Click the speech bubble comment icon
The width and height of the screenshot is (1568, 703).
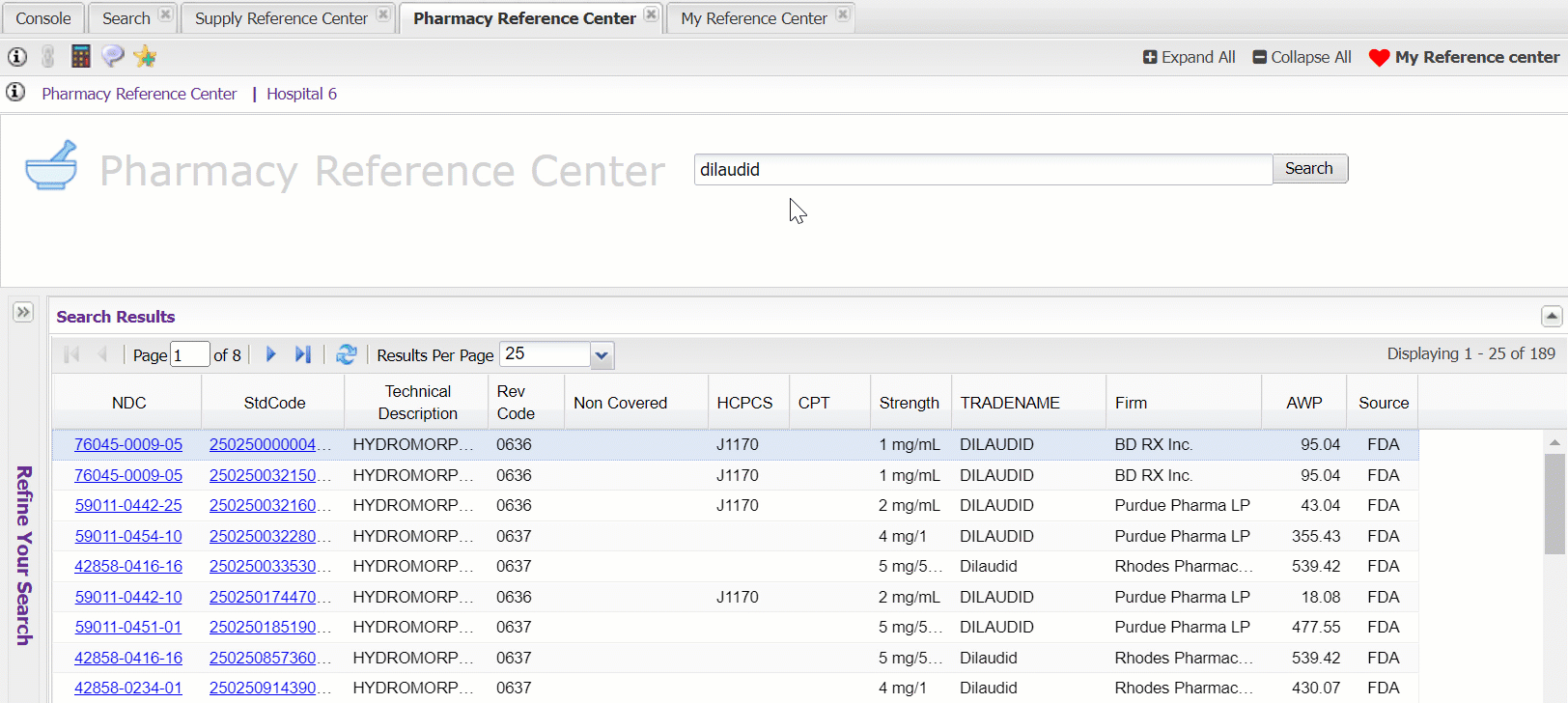(113, 57)
